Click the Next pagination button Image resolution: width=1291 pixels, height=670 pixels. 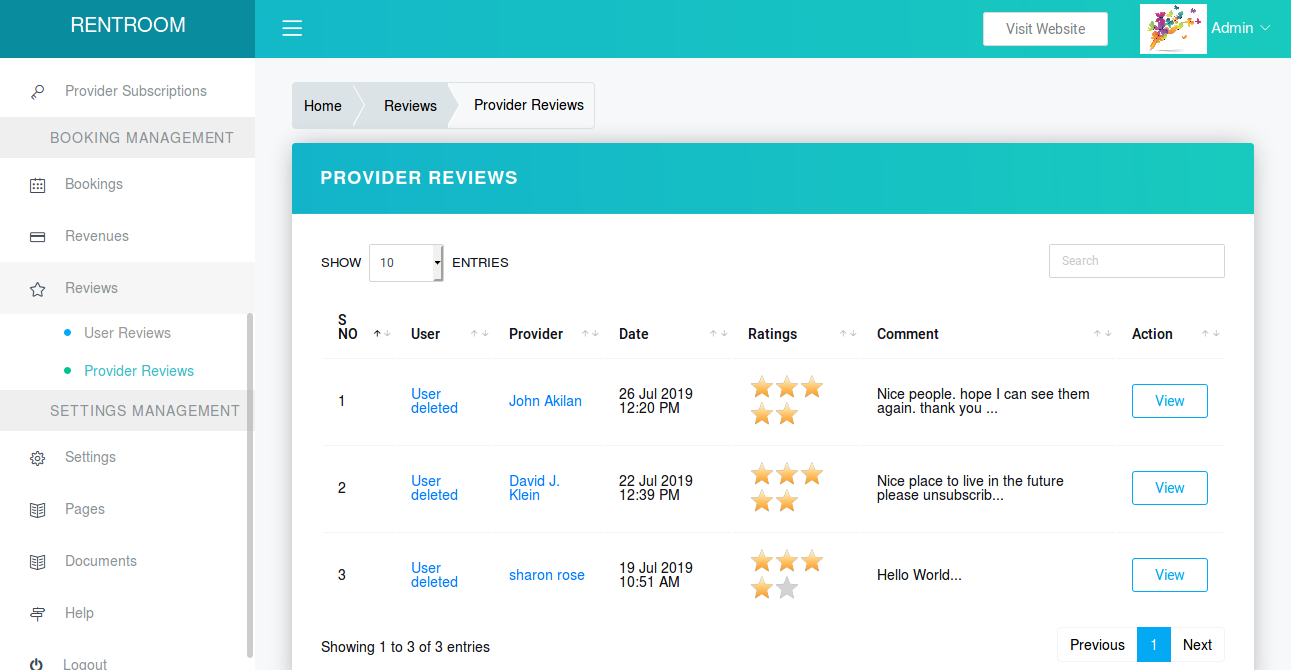(x=1197, y=645)
